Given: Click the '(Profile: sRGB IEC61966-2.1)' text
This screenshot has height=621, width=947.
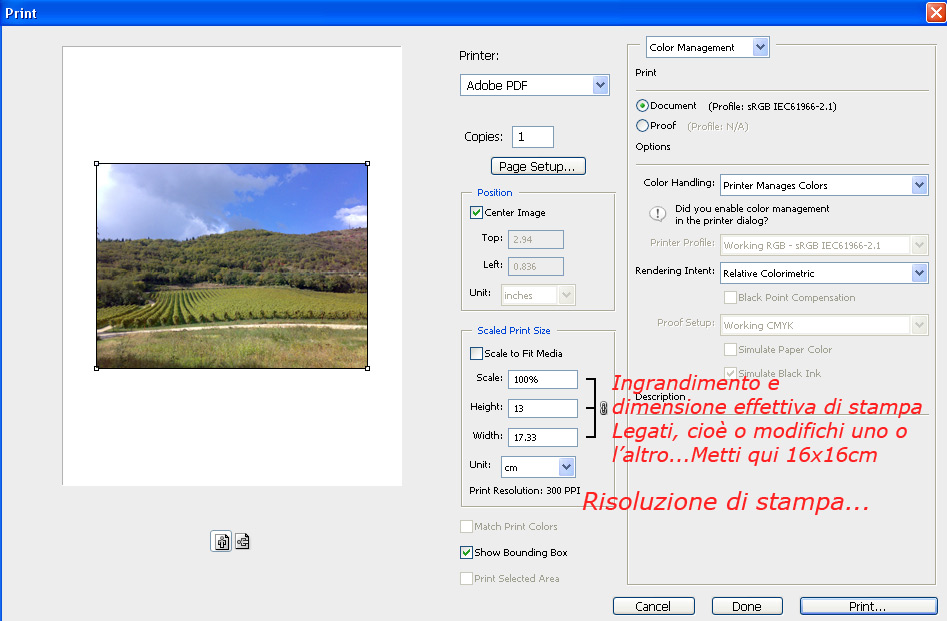Looking at the screenshot, I should click(772, 106).
